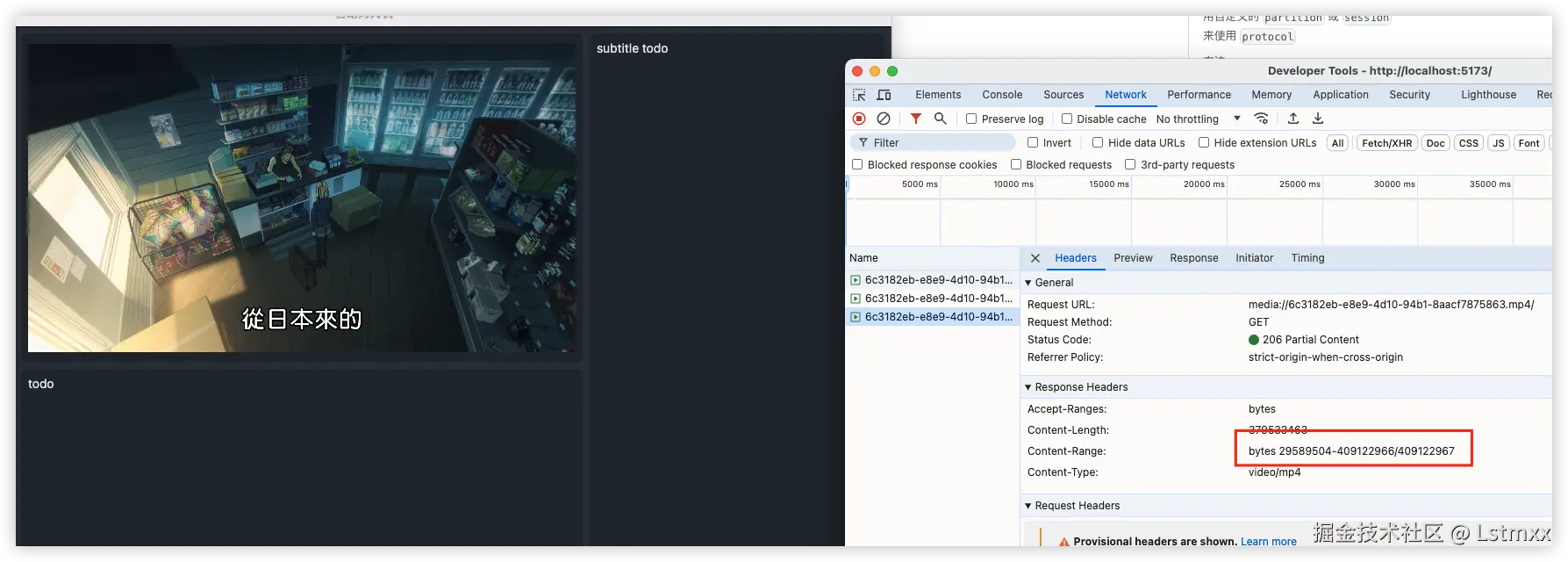
Task: Select the second 6c3182eb media request
Action: point(932,299)
